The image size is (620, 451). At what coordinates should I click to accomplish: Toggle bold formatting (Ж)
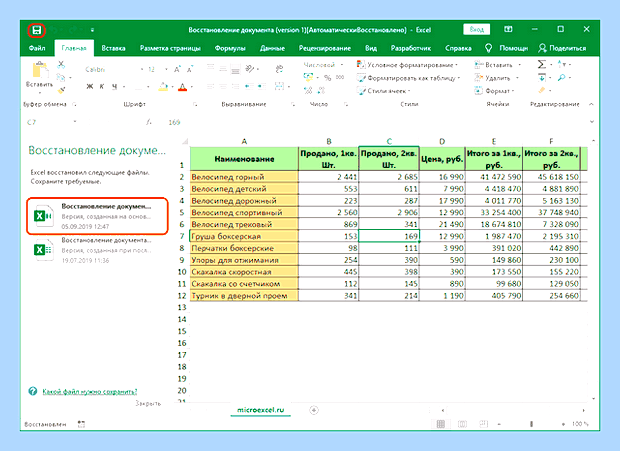pos(90,87)
